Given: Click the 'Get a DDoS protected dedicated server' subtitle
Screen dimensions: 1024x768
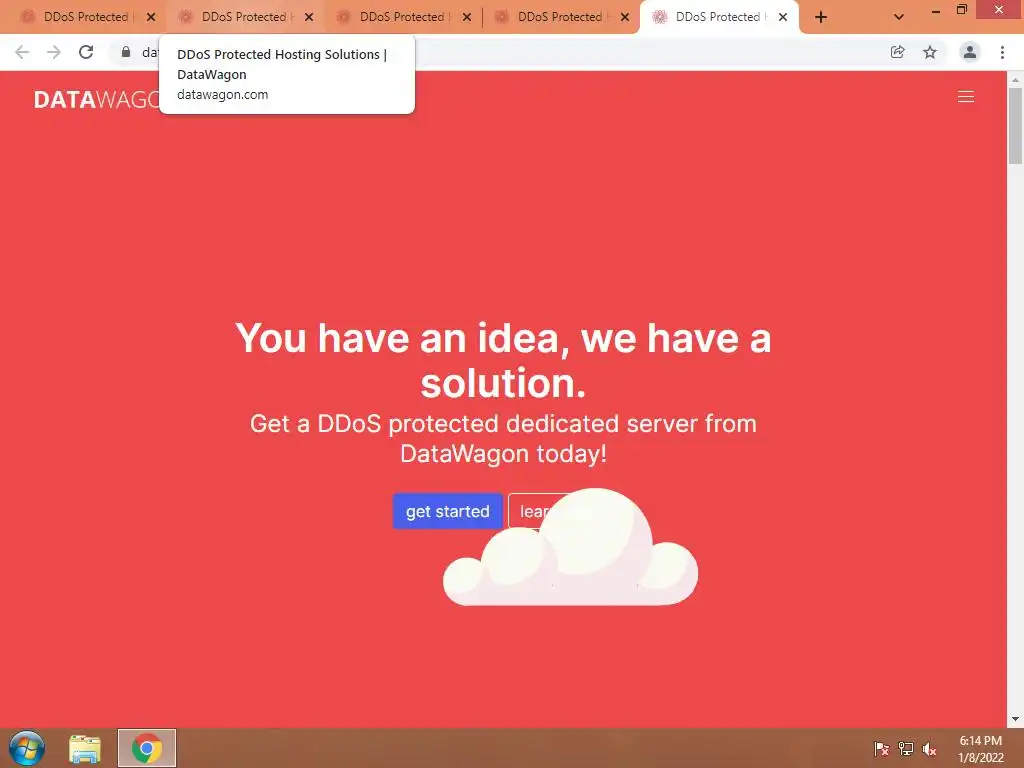Looking at the screenshot, I should [x=503, y=438].
